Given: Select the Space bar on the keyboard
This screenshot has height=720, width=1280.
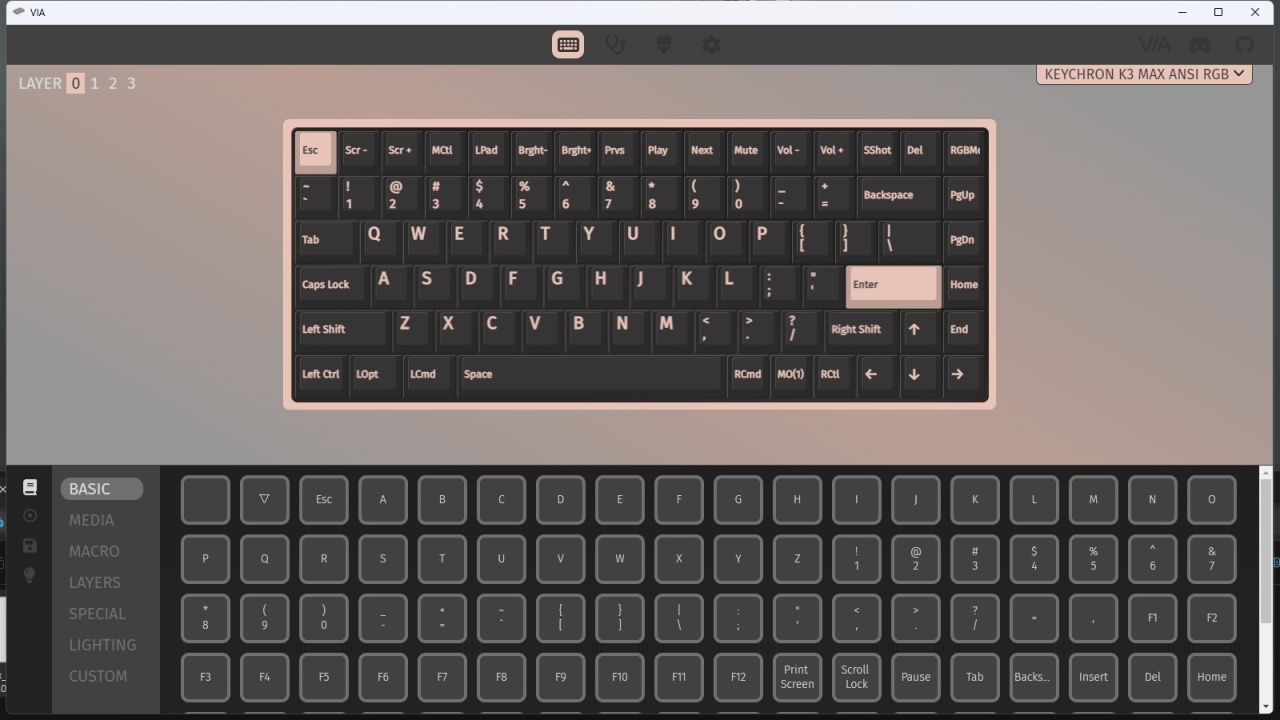Looking at the screenshot, I should coord(591,374).
